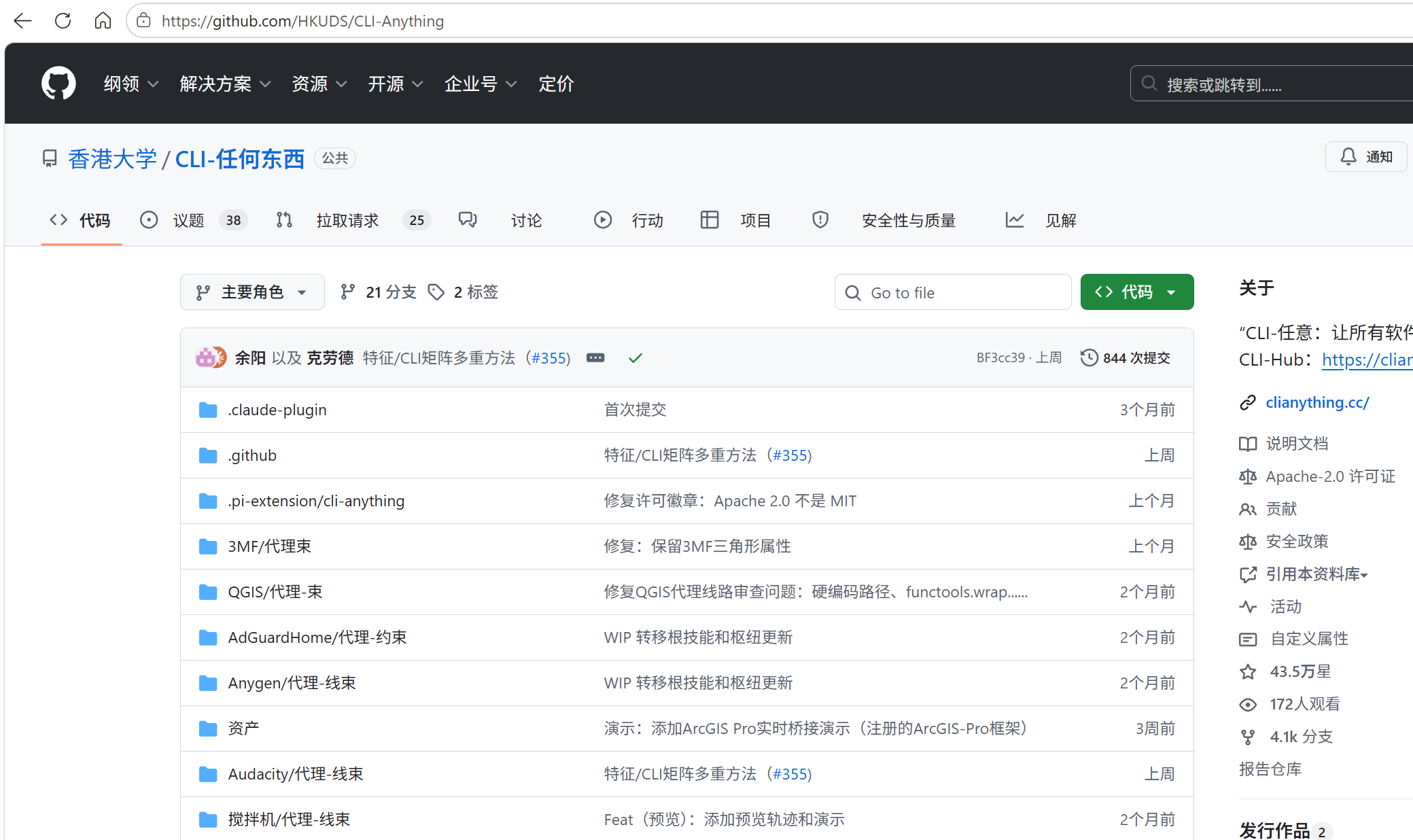Image resolution: width=1413 pixels, height=840 pixels.
Task: Click the site lock icon in address bar
Action: (143, 21)
